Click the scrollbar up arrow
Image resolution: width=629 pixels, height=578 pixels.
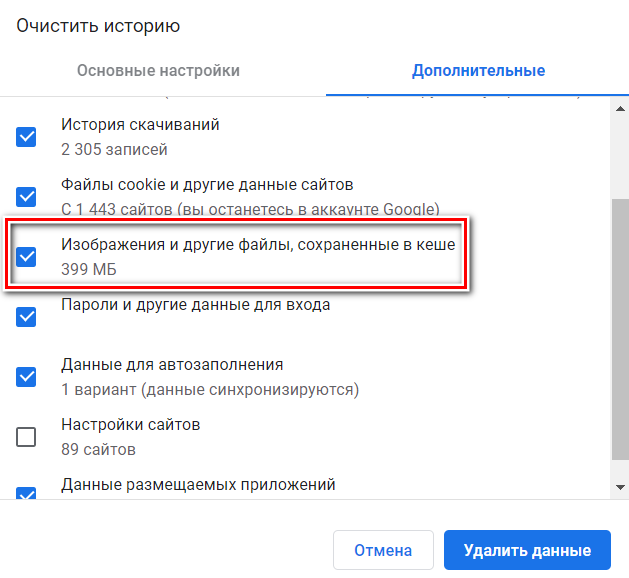620,109
